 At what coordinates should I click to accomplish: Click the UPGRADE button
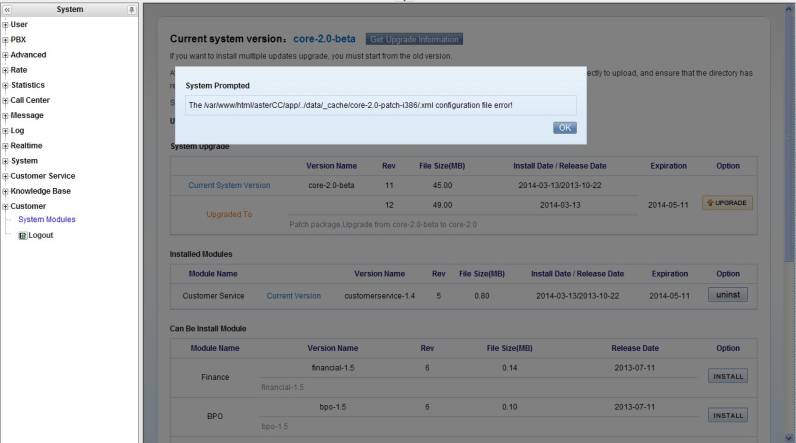click(727, 203)
